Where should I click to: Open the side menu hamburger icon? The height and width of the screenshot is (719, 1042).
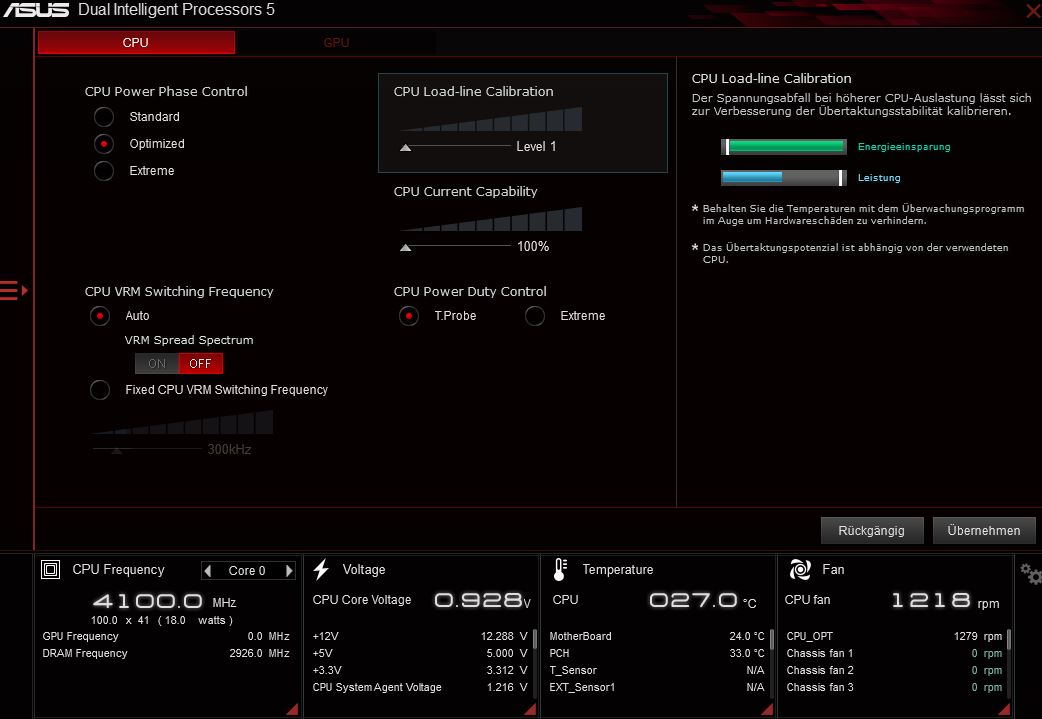click(x=13, y=290)
